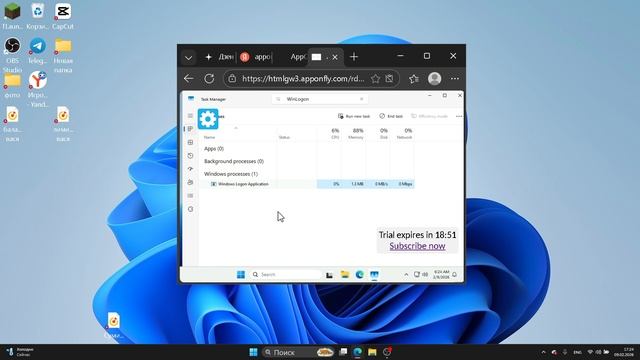640x360 pixels.
Task: Launch CapCut from the desktop
Action: click(x=63, y=11)
